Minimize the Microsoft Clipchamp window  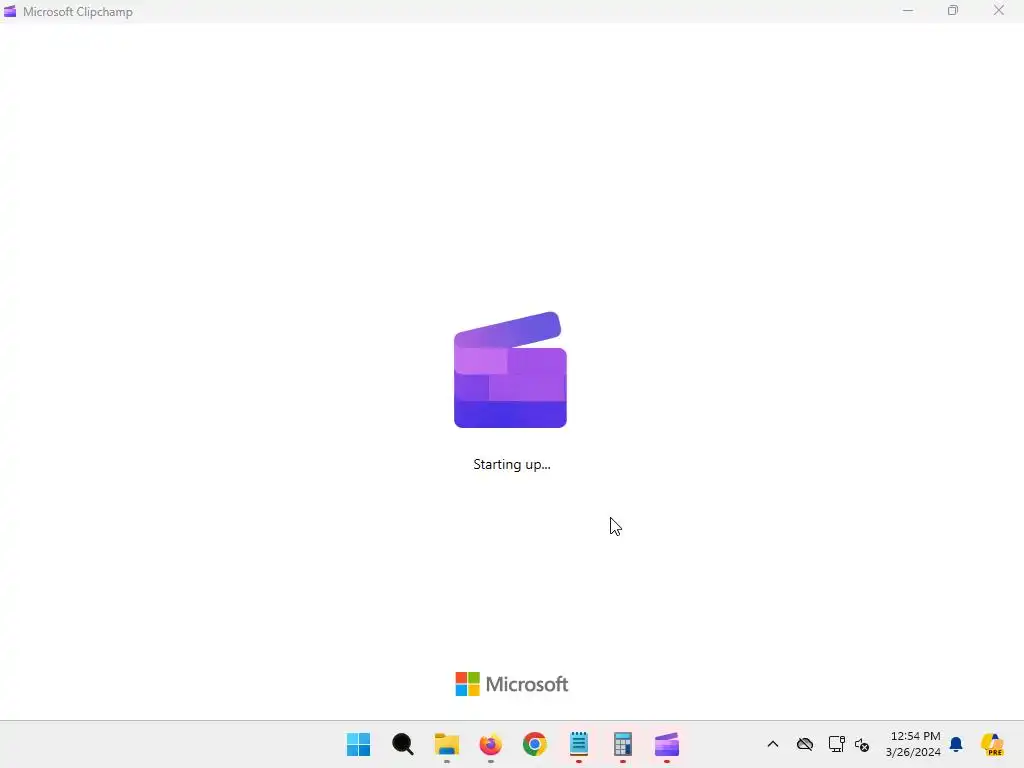908,10
